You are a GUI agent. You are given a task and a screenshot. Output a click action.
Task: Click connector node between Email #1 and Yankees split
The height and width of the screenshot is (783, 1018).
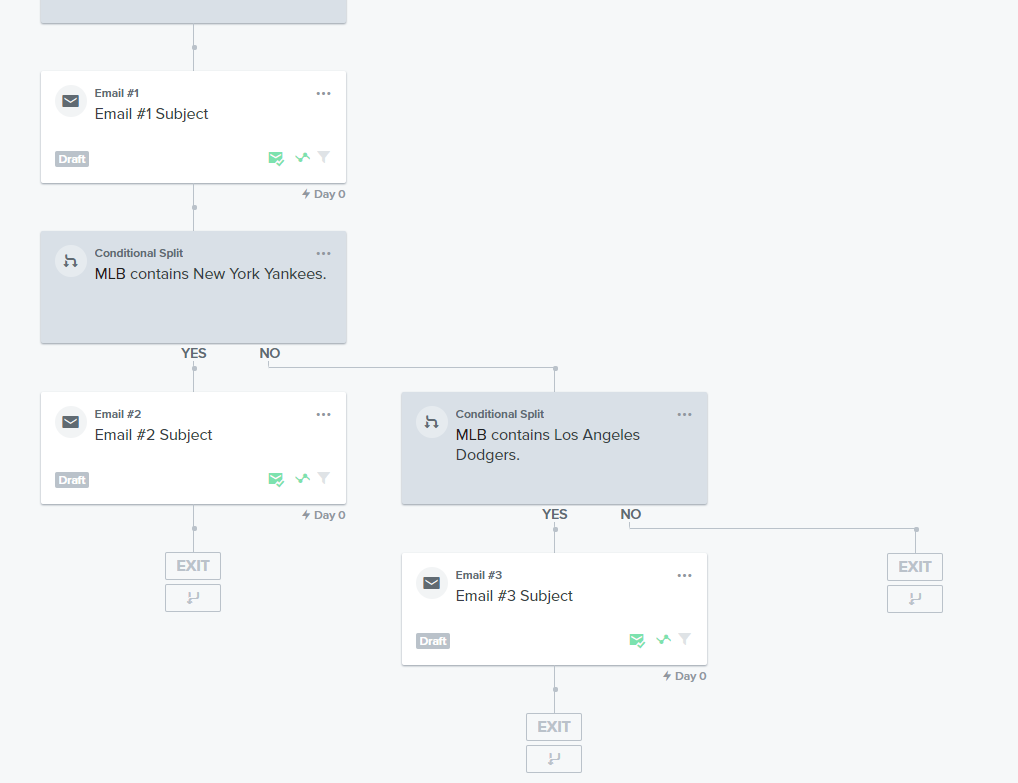[x=194, y=208]
